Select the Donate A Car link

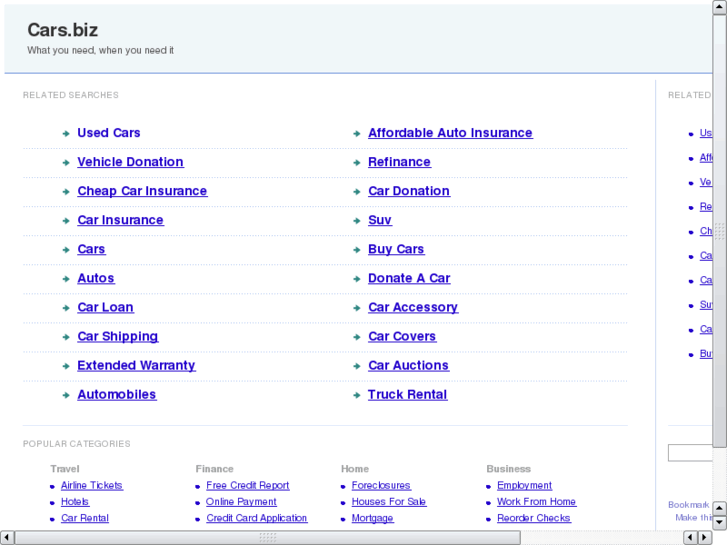409,279
